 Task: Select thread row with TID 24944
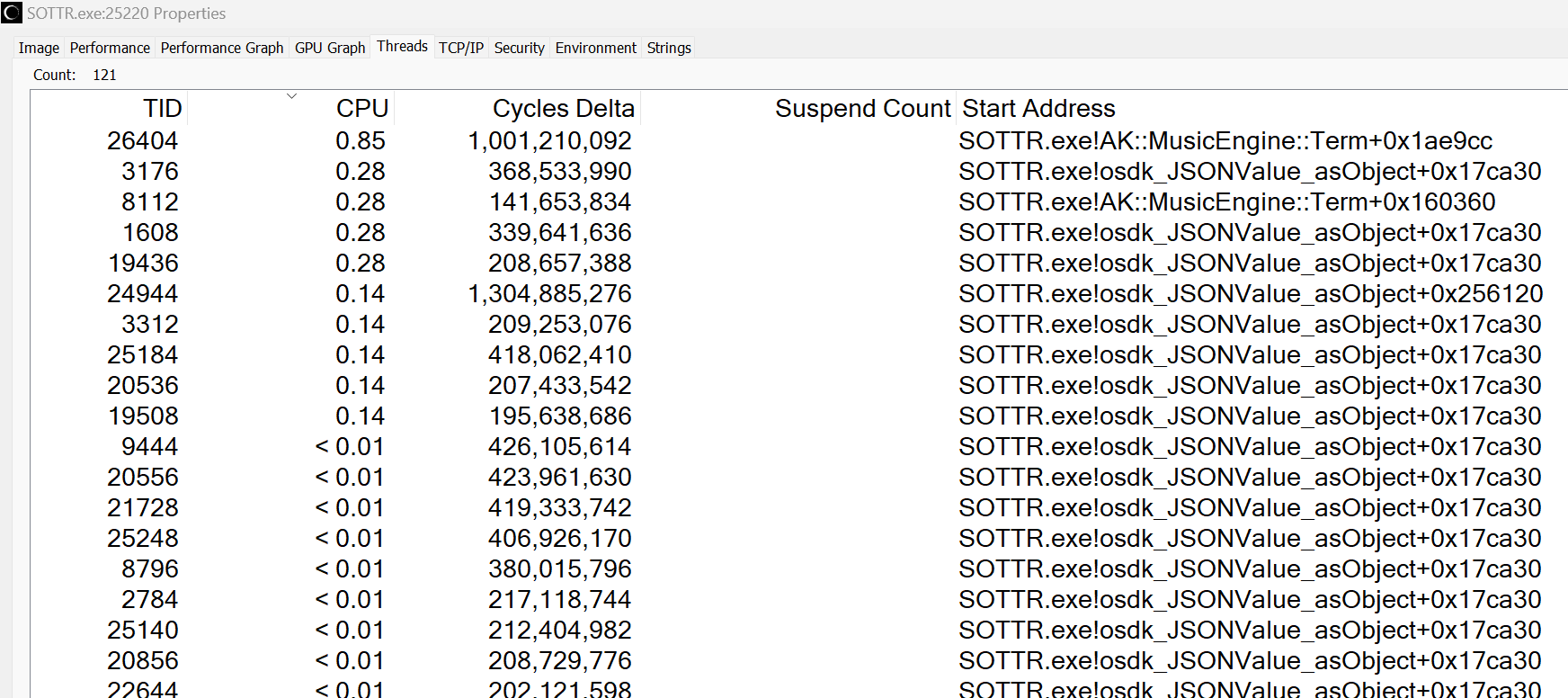coord(799,293)
